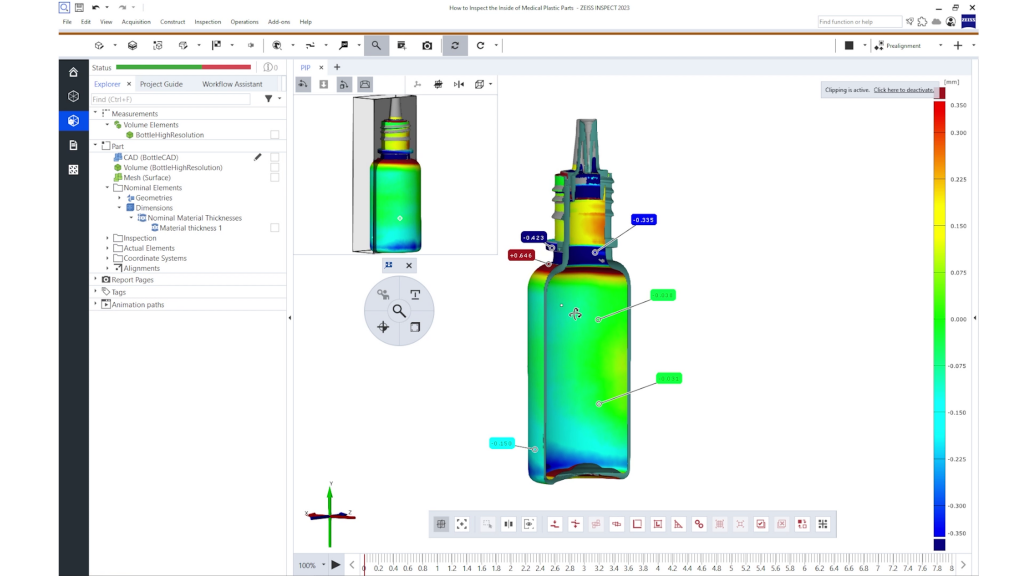Click the red angle triangle icon in the bottom toolbar
The height and width of the screenshot is (576, 1024).
point(679,524)
